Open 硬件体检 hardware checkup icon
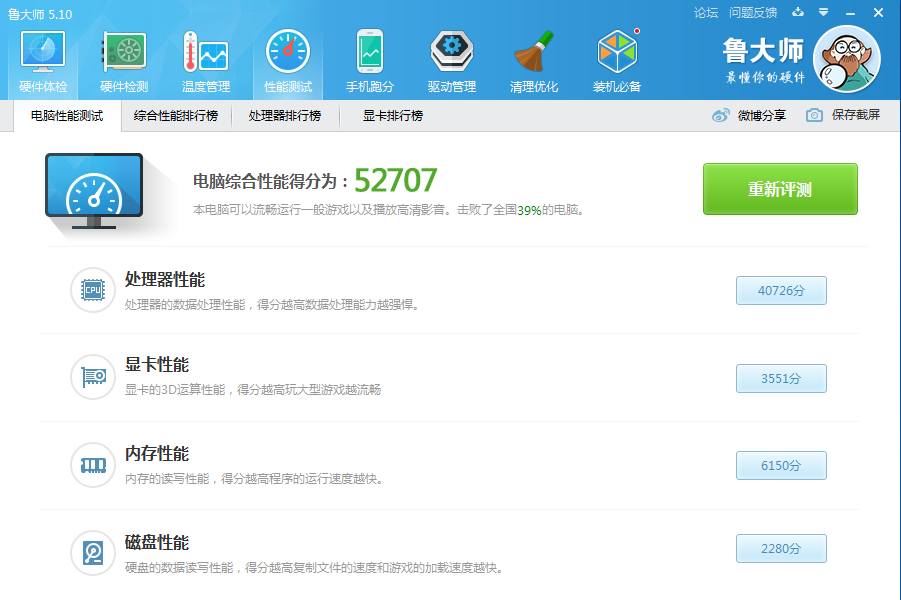The width and height of the screenshot is (901, 600). [x=43, y=52]
